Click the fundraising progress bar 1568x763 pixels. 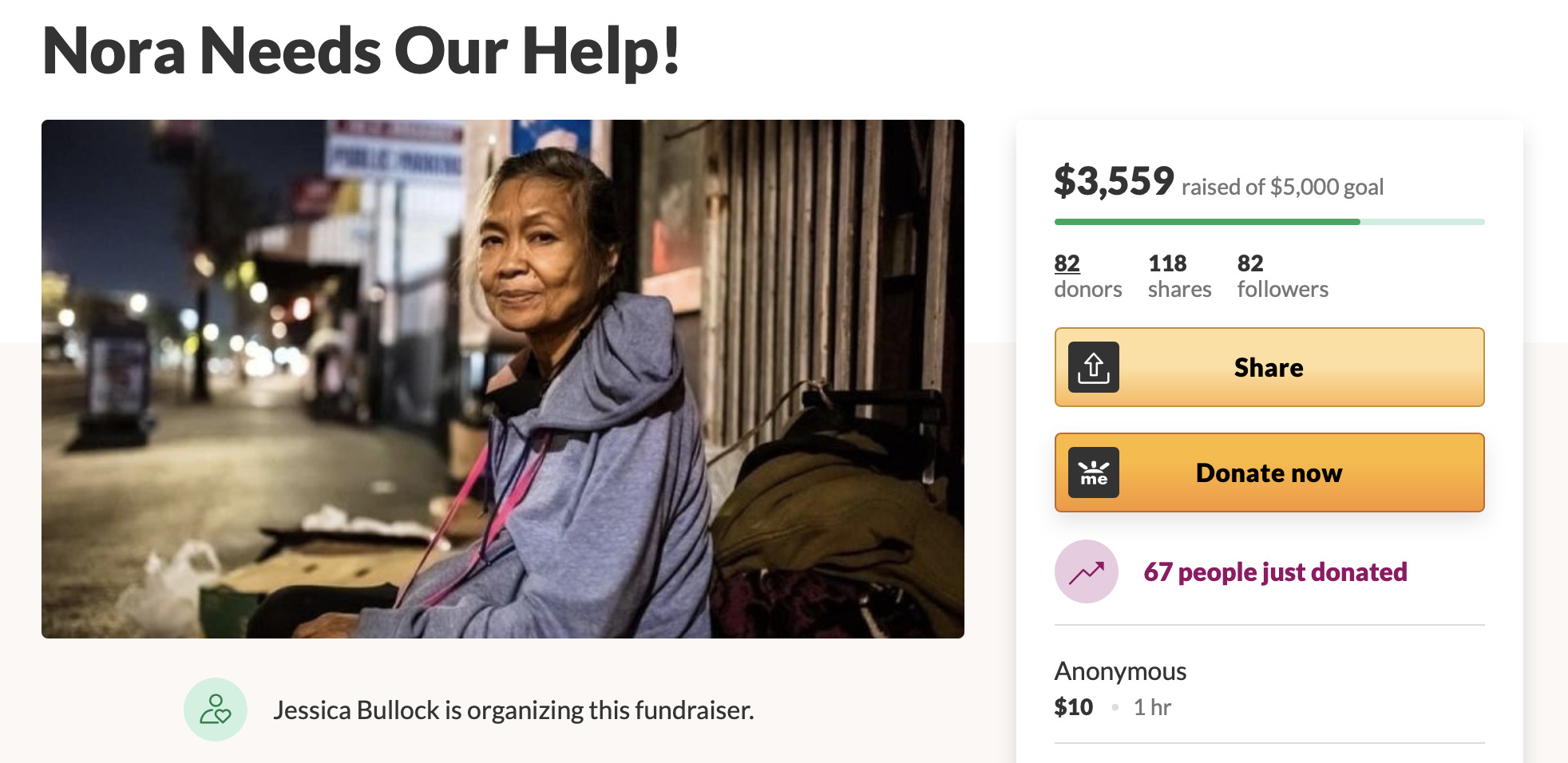click(1269, 222)
